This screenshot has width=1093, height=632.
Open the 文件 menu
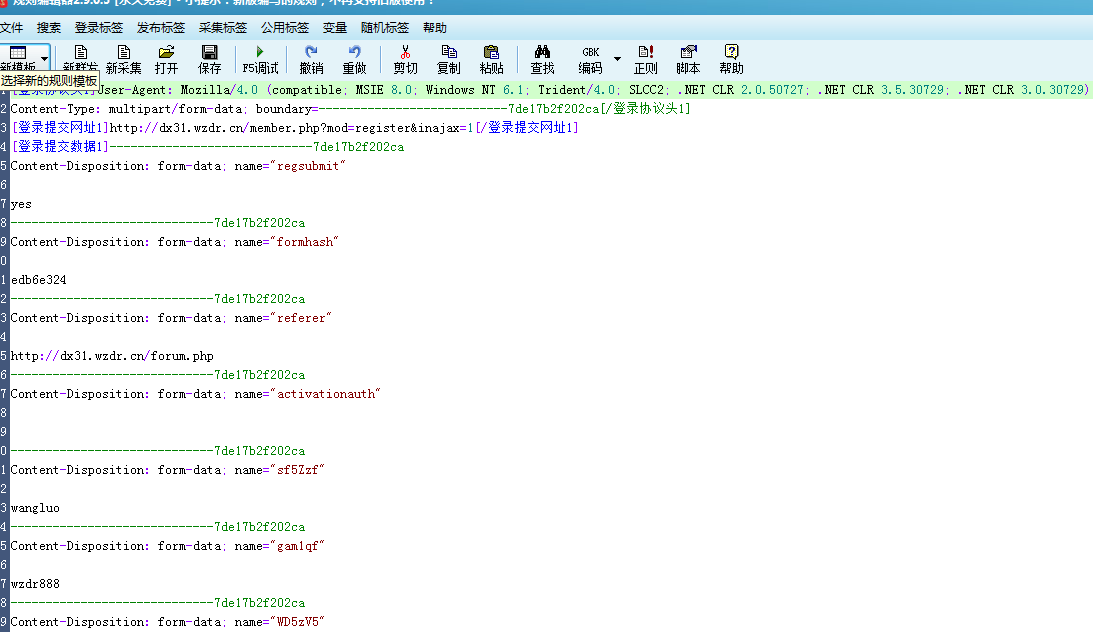tap(12, 28)
